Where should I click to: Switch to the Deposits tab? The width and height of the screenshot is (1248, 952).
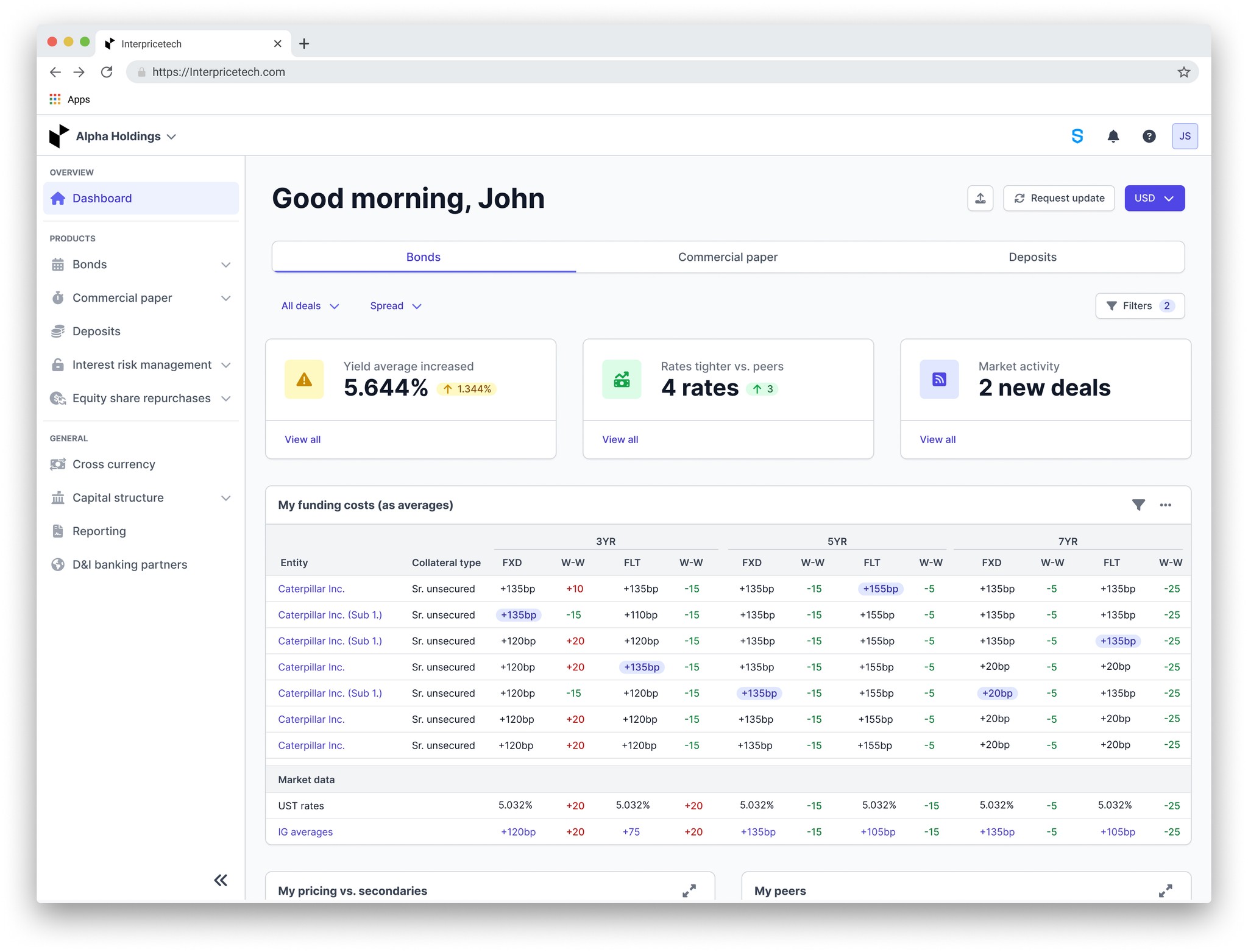pyautogui.click(x=1032, y=257)
